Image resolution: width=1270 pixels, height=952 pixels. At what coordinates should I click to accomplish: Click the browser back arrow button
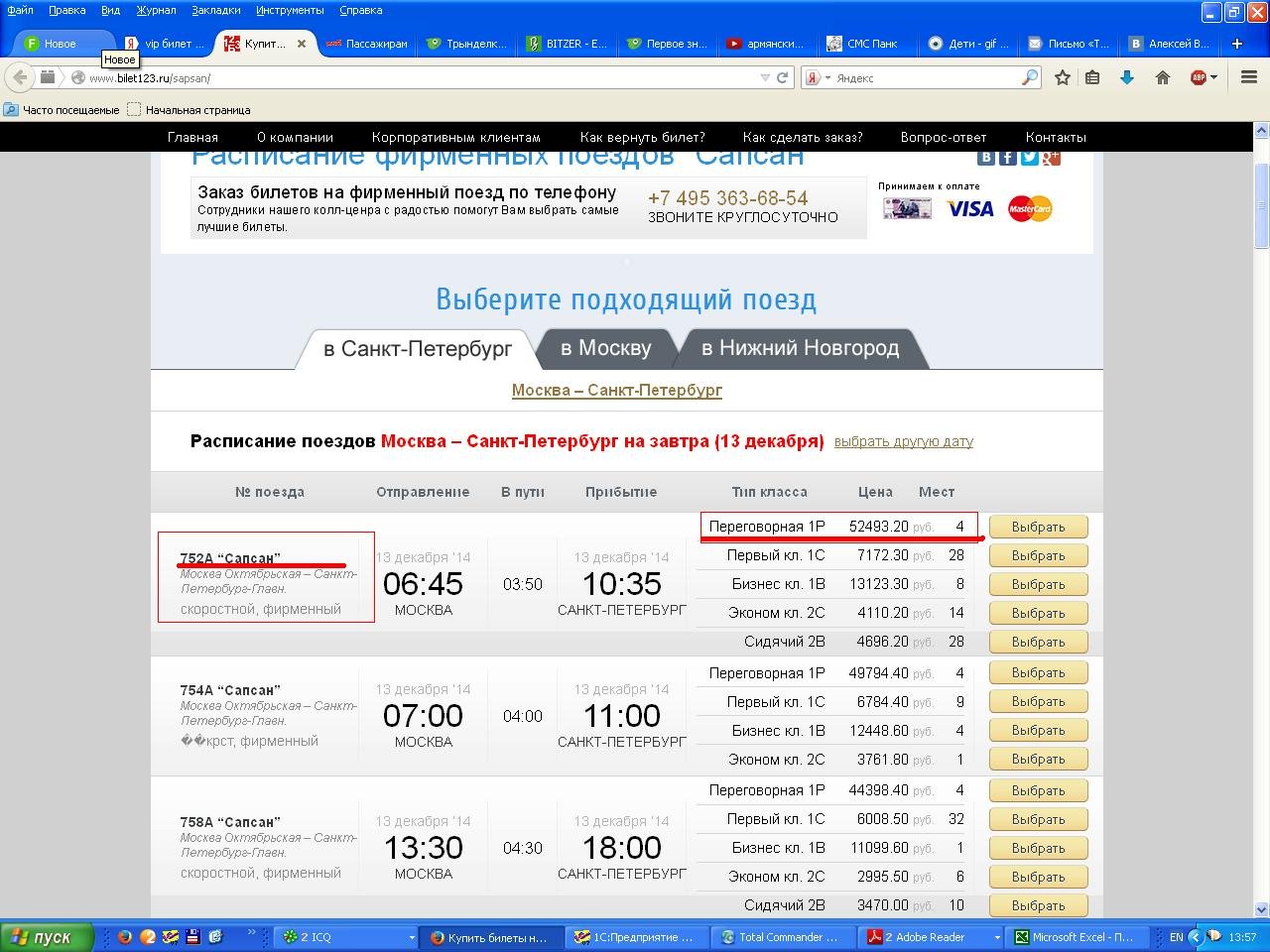click(x=20, y=77)
